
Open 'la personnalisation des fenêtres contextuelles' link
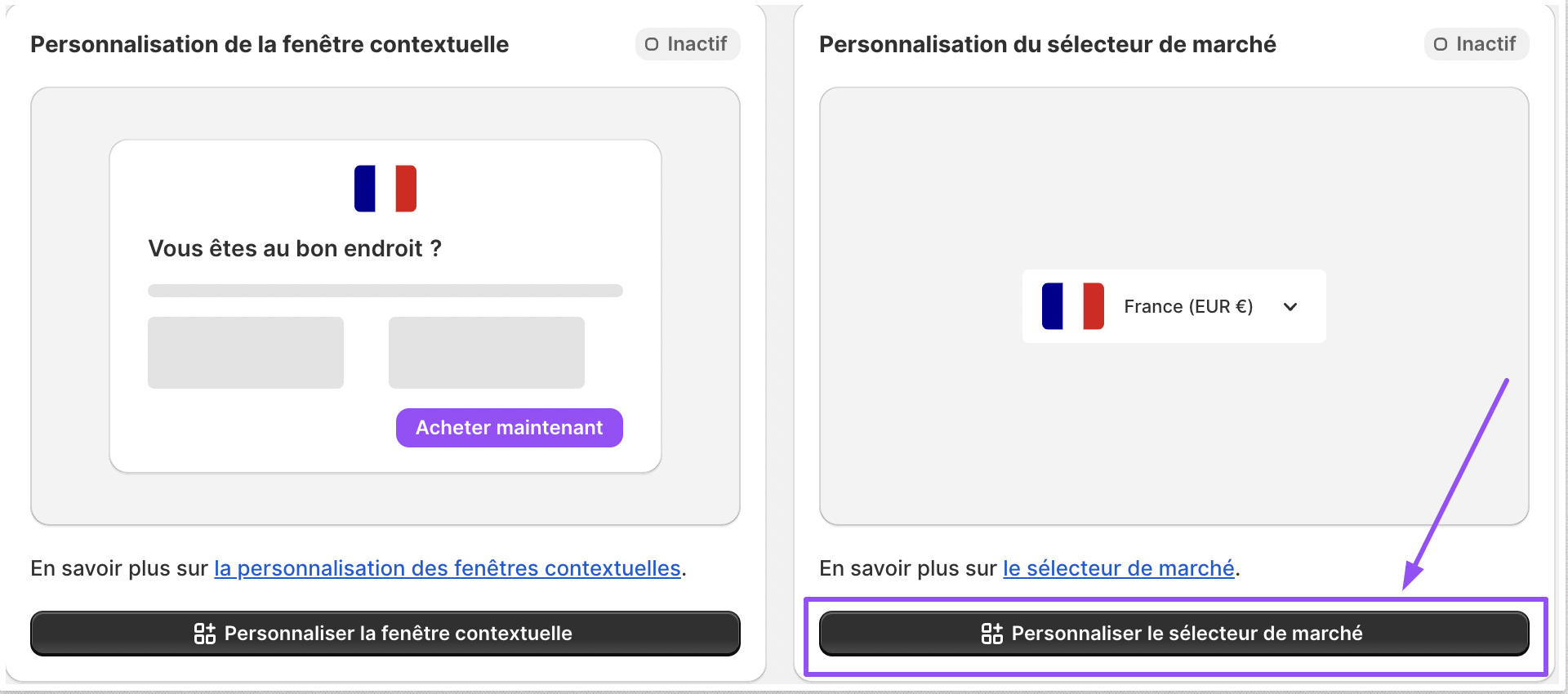click(448, 568)
